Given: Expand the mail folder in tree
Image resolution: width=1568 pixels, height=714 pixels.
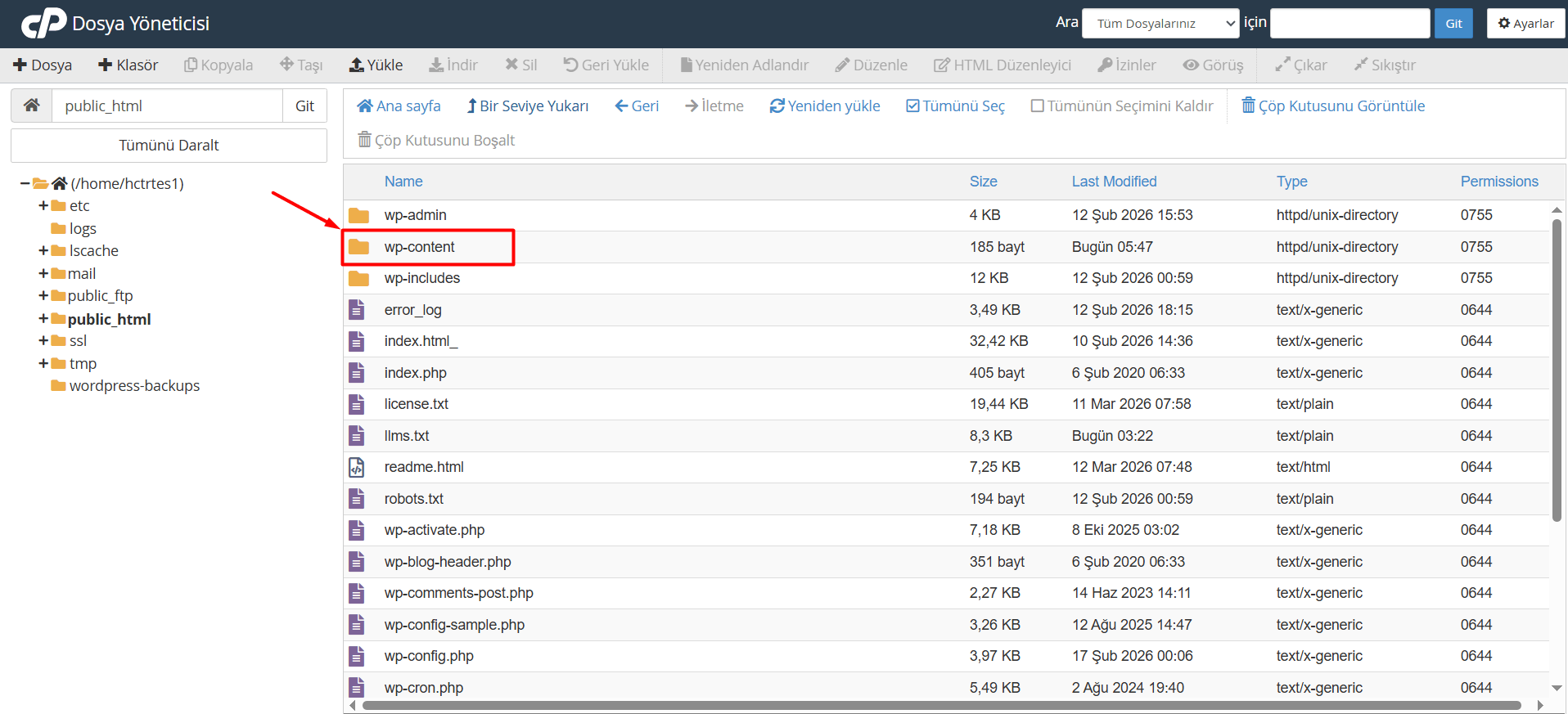Looking at the screenshot, I should (x=43, y=273).
